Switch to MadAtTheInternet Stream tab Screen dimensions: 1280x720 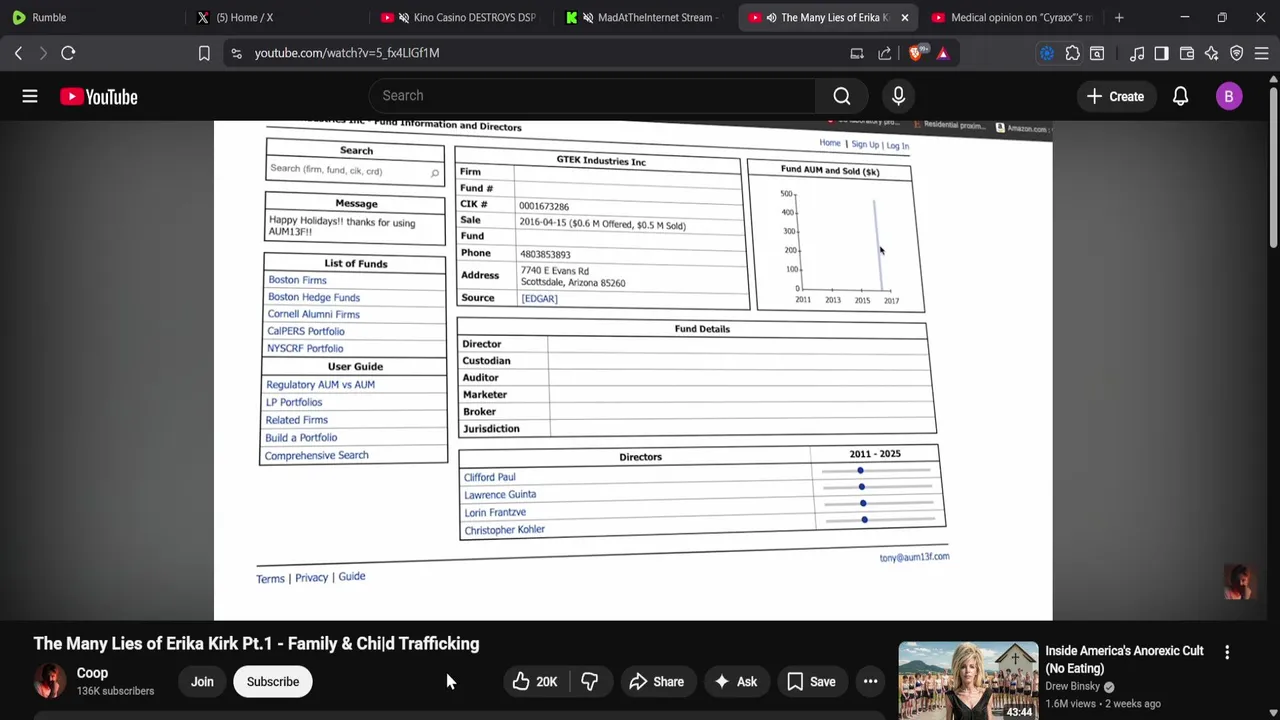643,17
